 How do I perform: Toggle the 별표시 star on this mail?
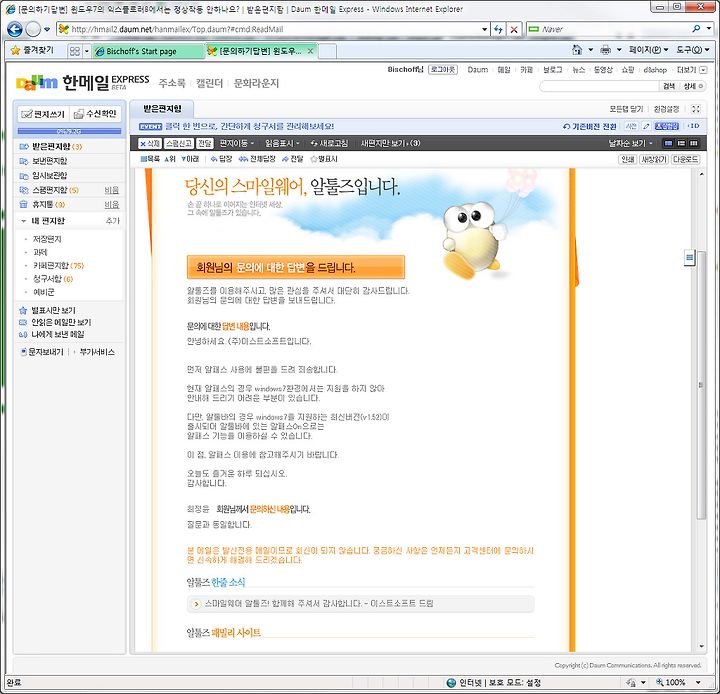[324, 159]
